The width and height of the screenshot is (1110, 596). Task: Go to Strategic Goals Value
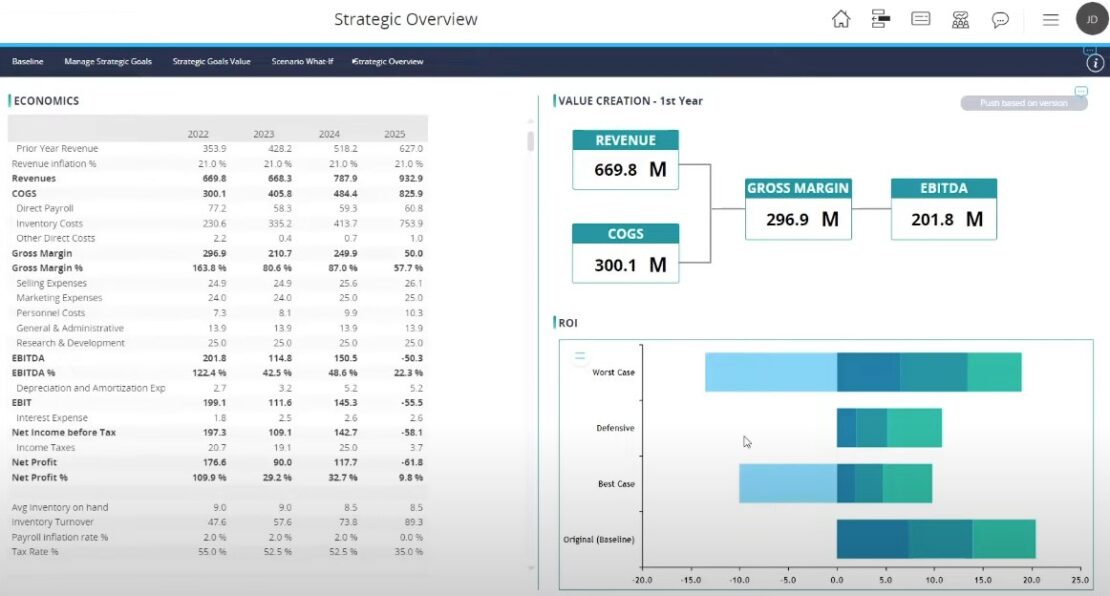211,61
